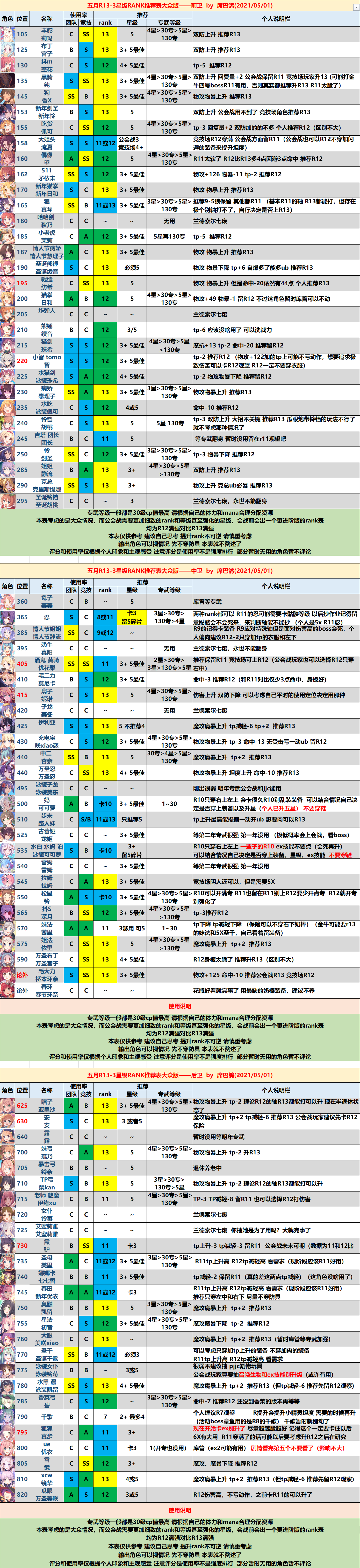
Task: Click the note "物攻上升 克总ub必暴 推荐R13"
Action: coord(233,486)
